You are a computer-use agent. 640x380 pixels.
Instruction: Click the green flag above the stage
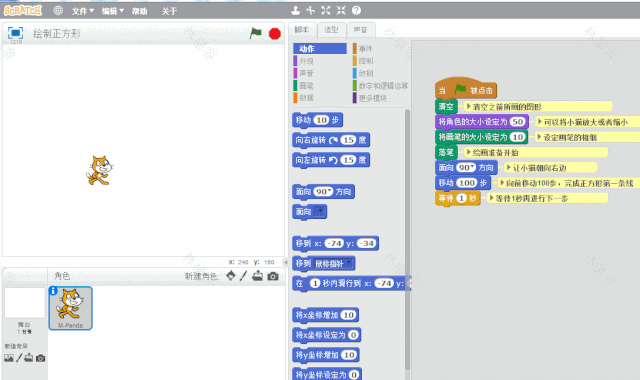(256, 33)
